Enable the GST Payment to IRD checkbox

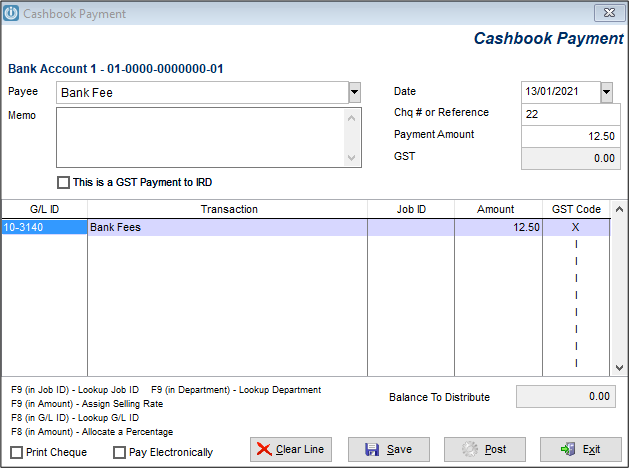coord(63,182)
